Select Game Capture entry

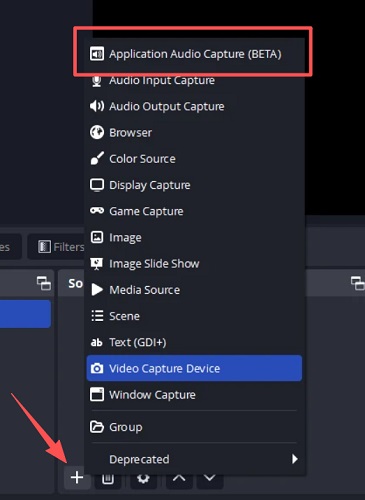tap(194, 211)
